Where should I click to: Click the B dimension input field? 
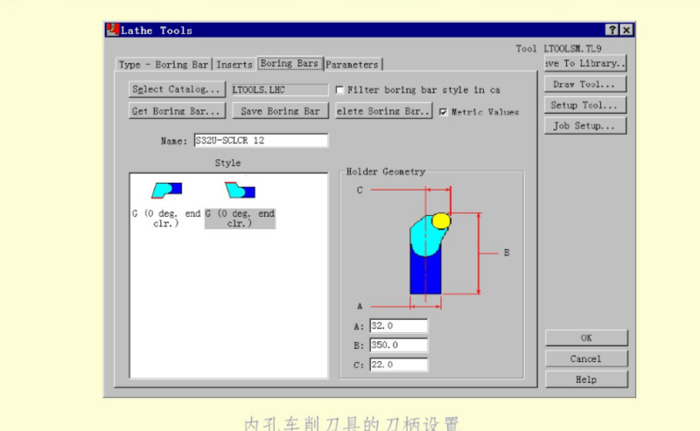tap(398, 345)
